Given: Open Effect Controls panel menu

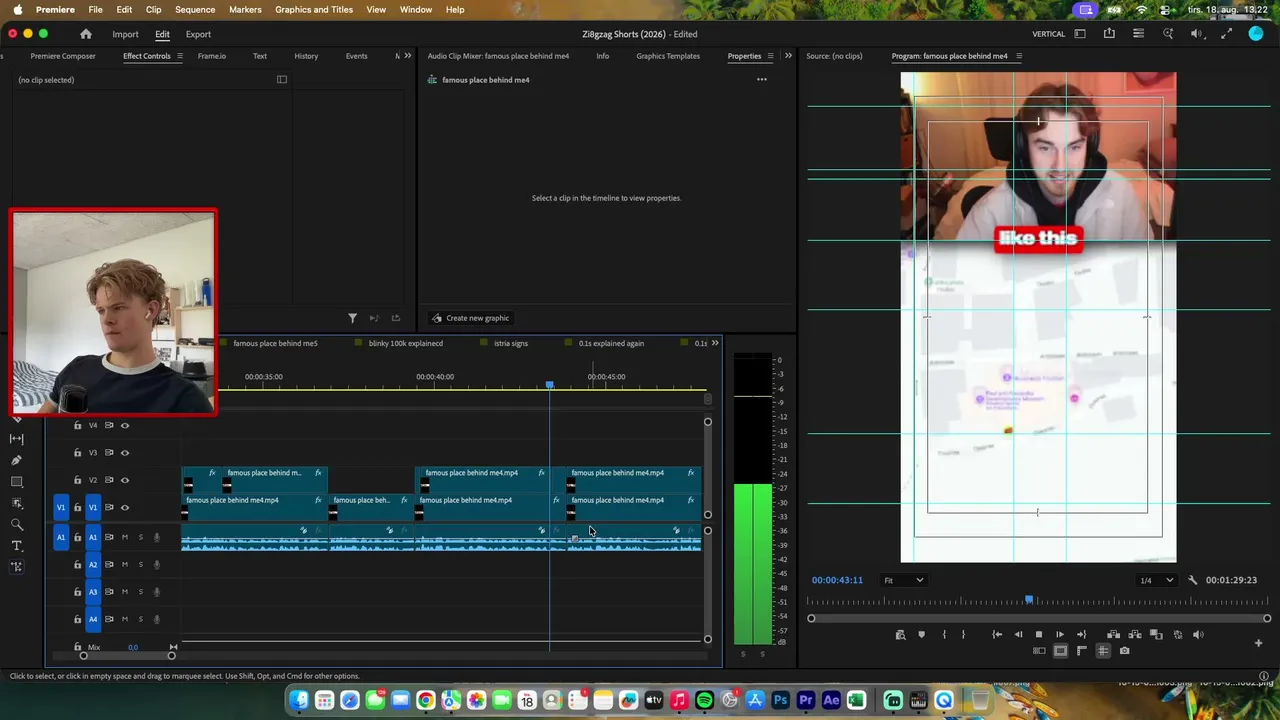Looking at the screenshot, I should pyautogui.click(x=179, y=56).
